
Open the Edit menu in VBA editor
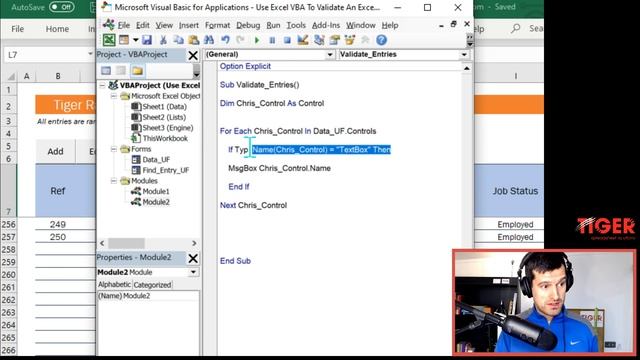tap(142, 25)
